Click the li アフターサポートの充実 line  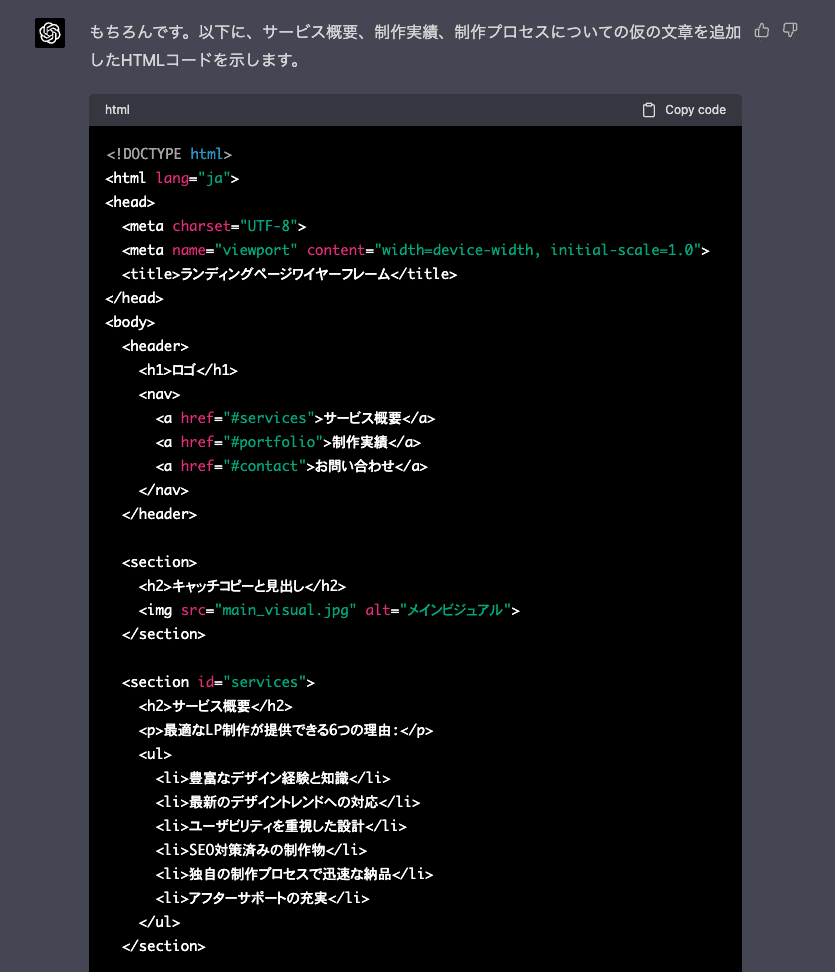click(262, 898)
